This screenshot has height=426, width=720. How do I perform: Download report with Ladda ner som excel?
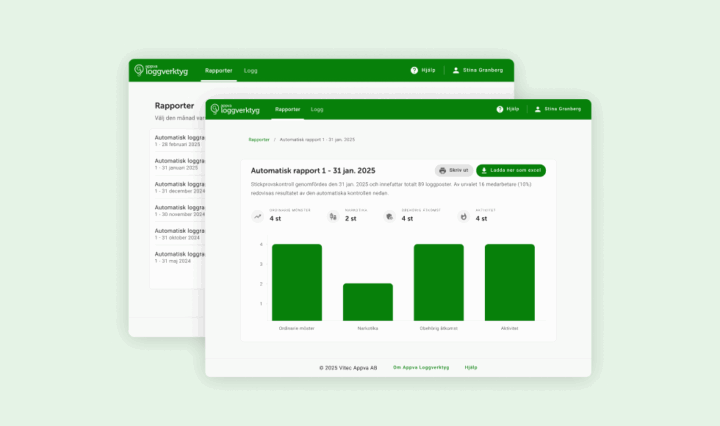pos(510,171)
